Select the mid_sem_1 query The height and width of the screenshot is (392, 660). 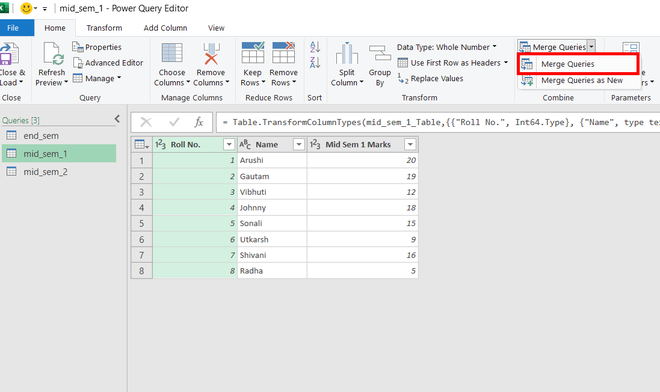tap(59, 154)
